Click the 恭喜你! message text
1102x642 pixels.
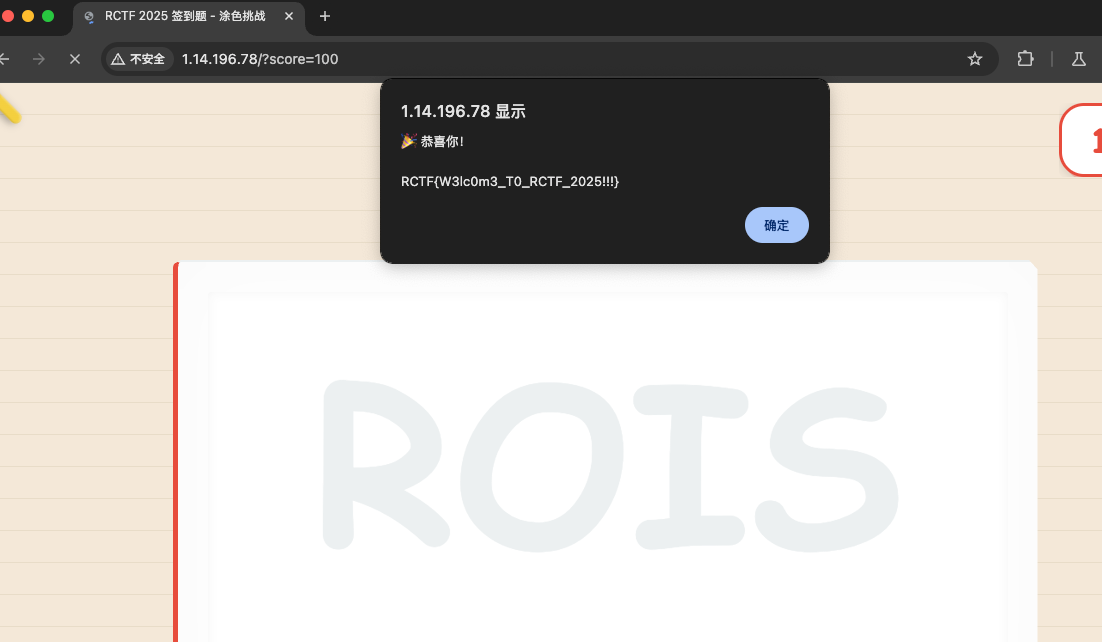pos(432,141)
